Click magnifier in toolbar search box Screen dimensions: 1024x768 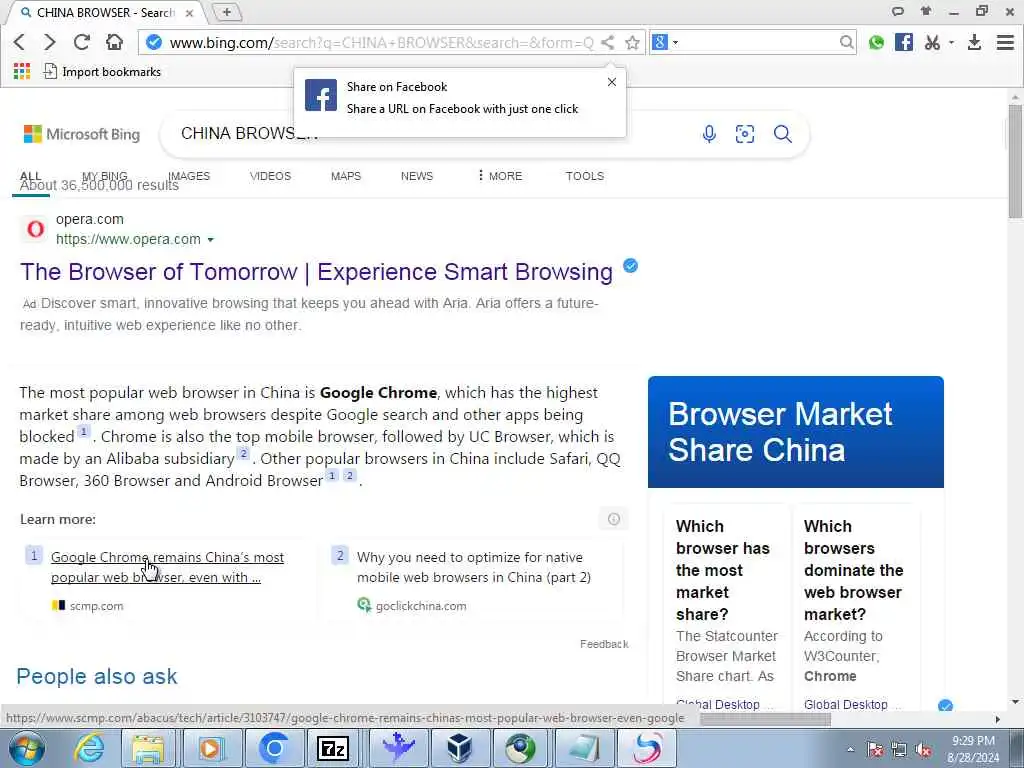pos(846,42)
